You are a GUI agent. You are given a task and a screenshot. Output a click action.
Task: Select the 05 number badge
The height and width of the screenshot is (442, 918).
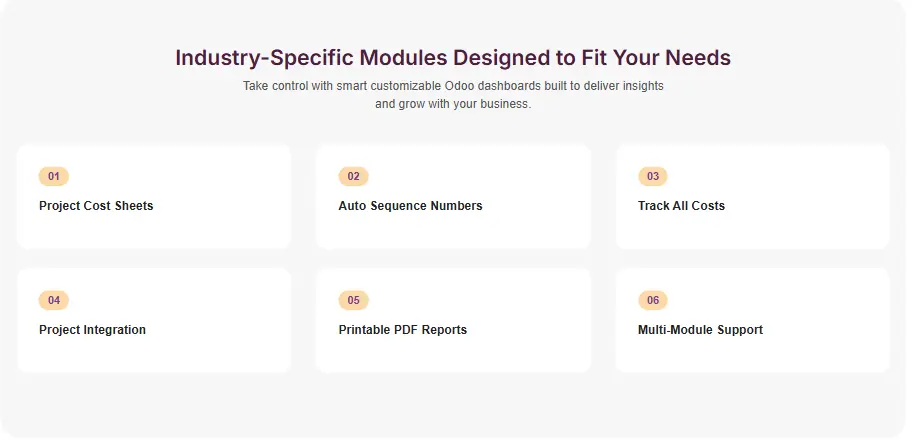click(353, 301)
